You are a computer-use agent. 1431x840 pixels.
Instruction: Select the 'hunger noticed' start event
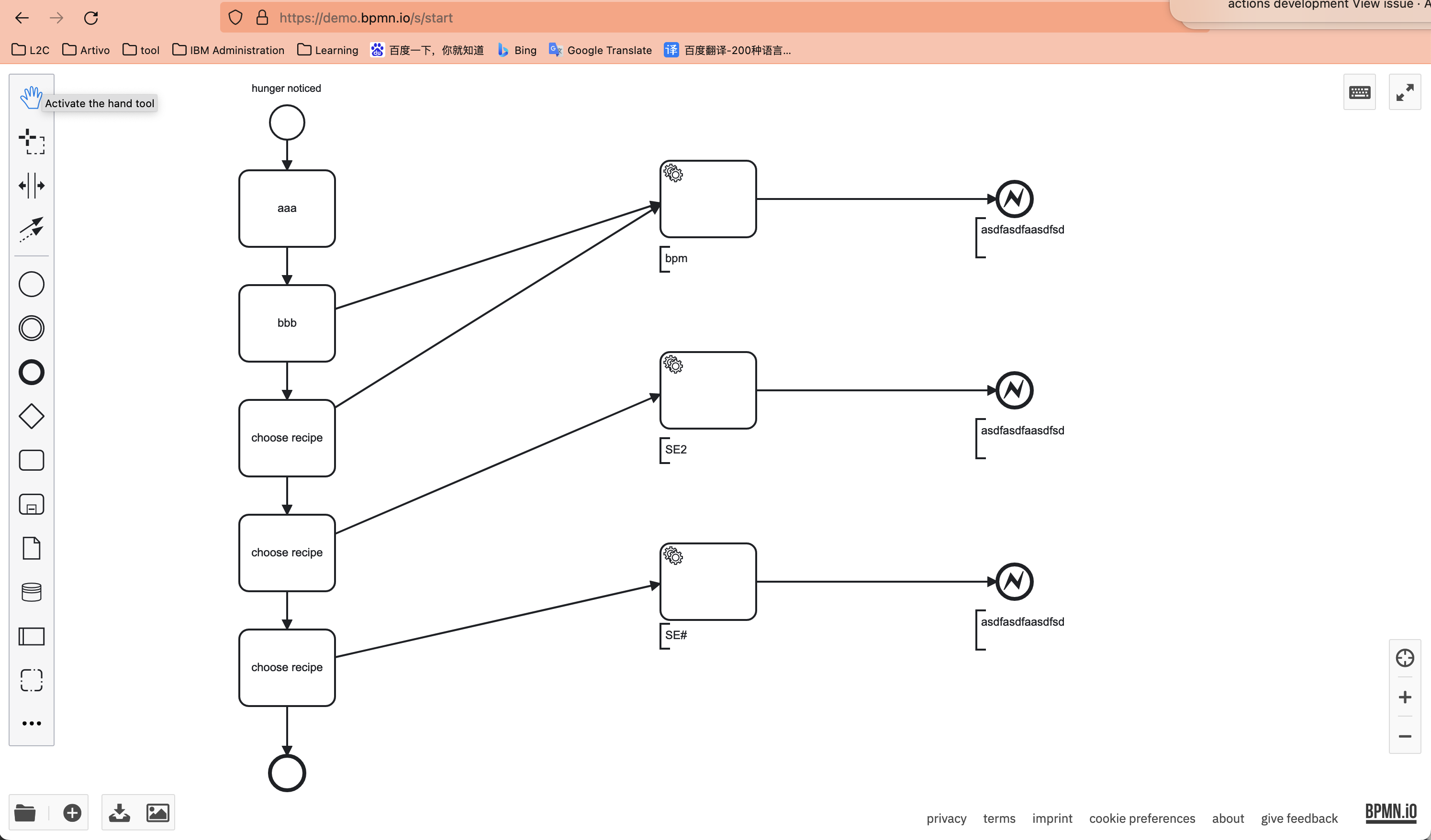coord(287,122)
